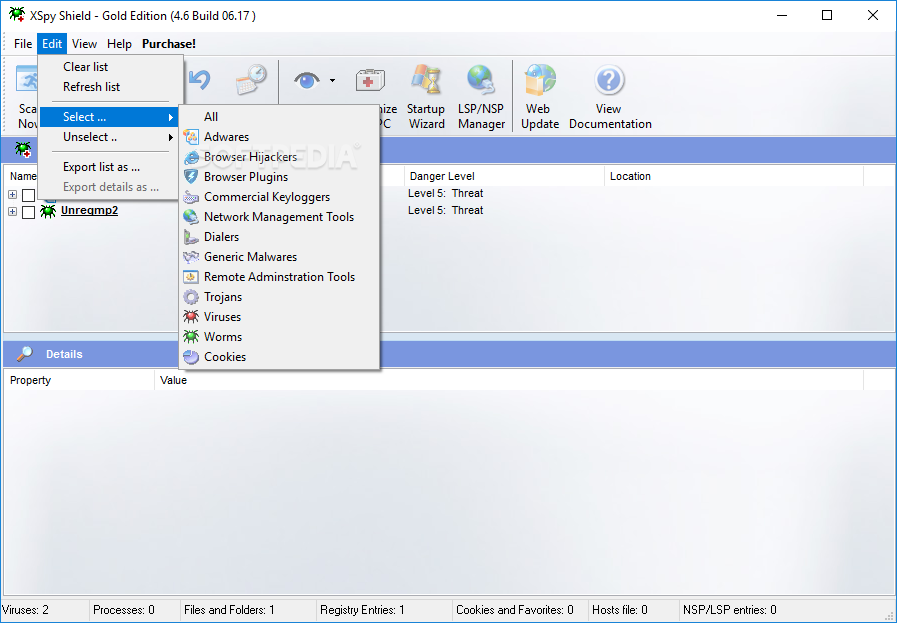
Task: Sort by Danger Level column header
Action: pyautogui.click(x=504, y=176)
